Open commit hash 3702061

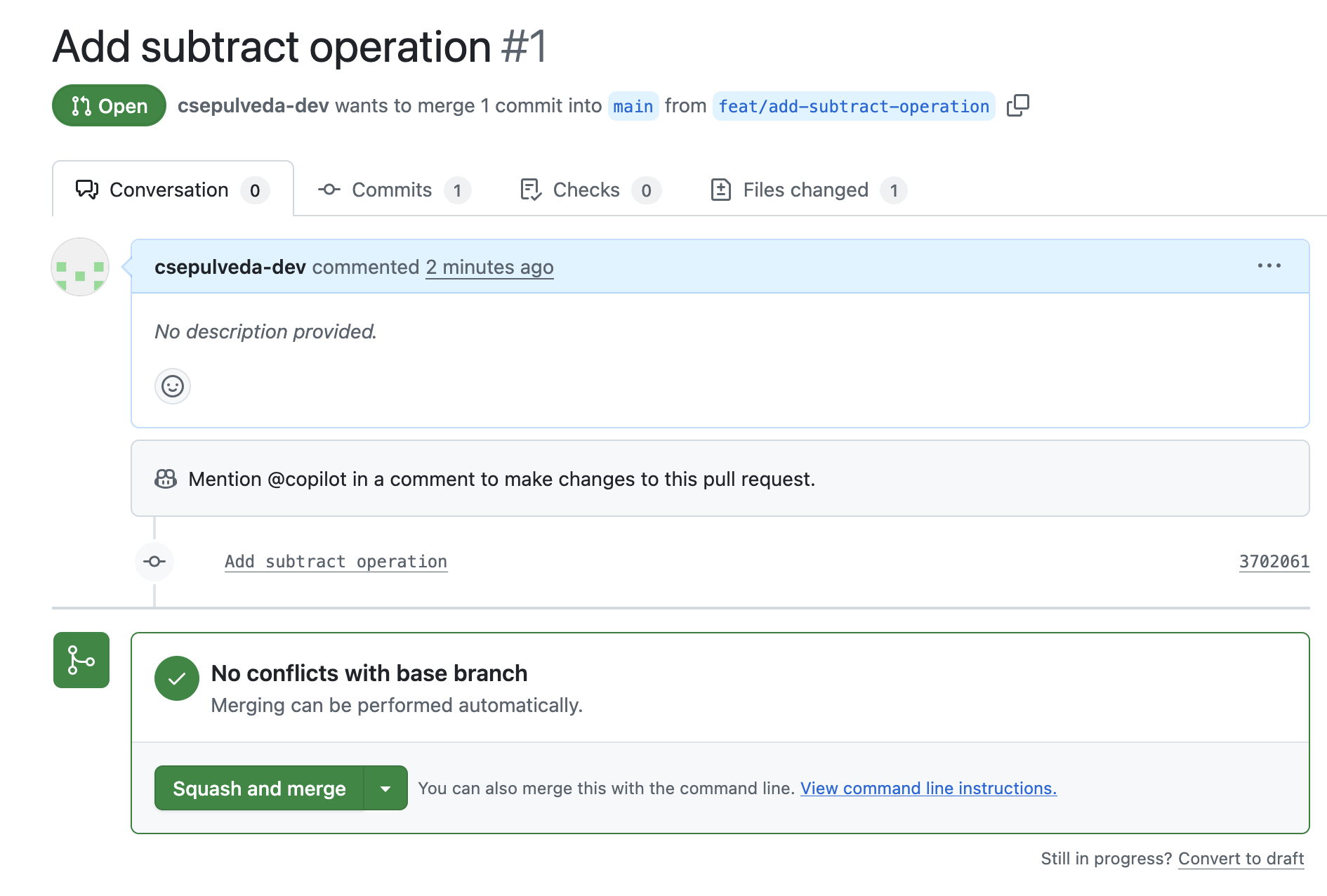point(1274,562)
